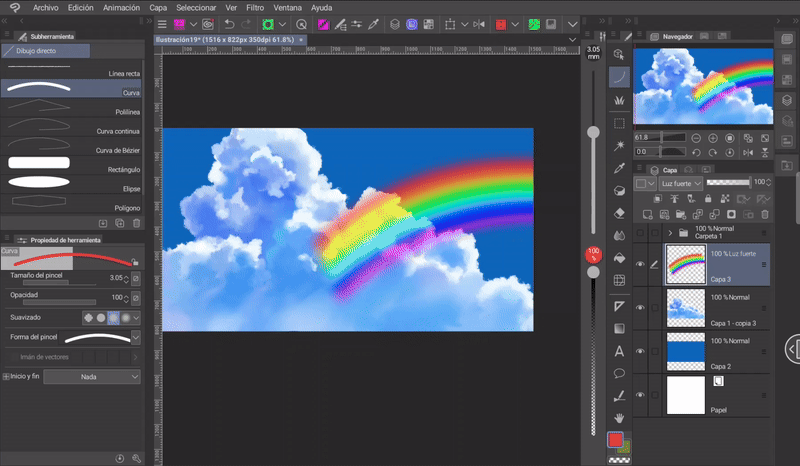Click the Capa 1 - copia 3 thumbnail
The height and width of the screenshot is (466, 800).
[x=686, y=306]
